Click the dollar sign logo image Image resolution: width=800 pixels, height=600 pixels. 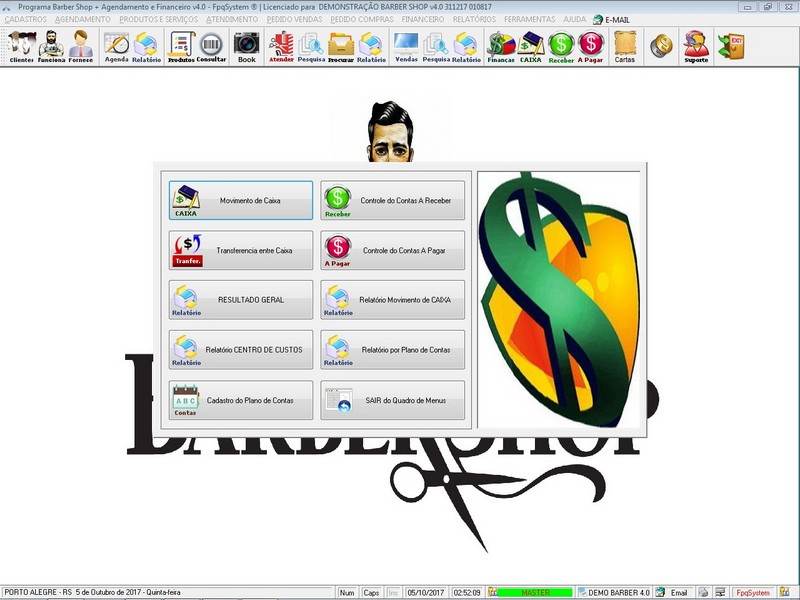click(x=559, y=300)
